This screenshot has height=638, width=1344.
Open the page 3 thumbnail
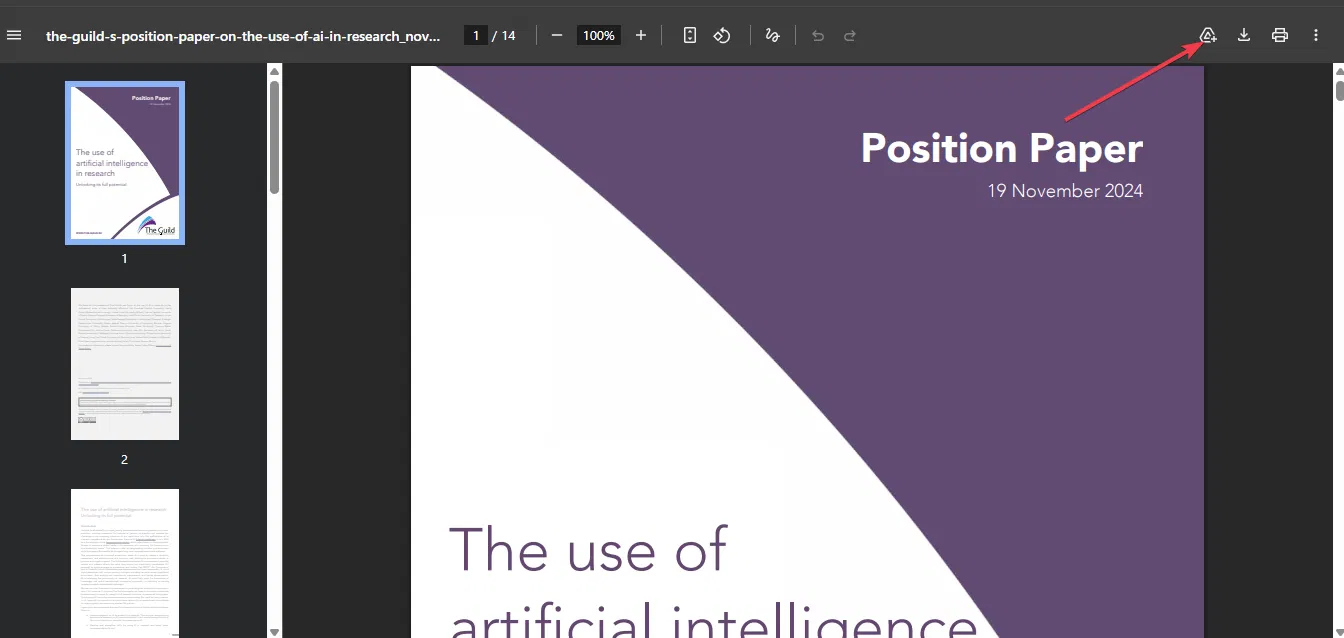click(125, 562)
